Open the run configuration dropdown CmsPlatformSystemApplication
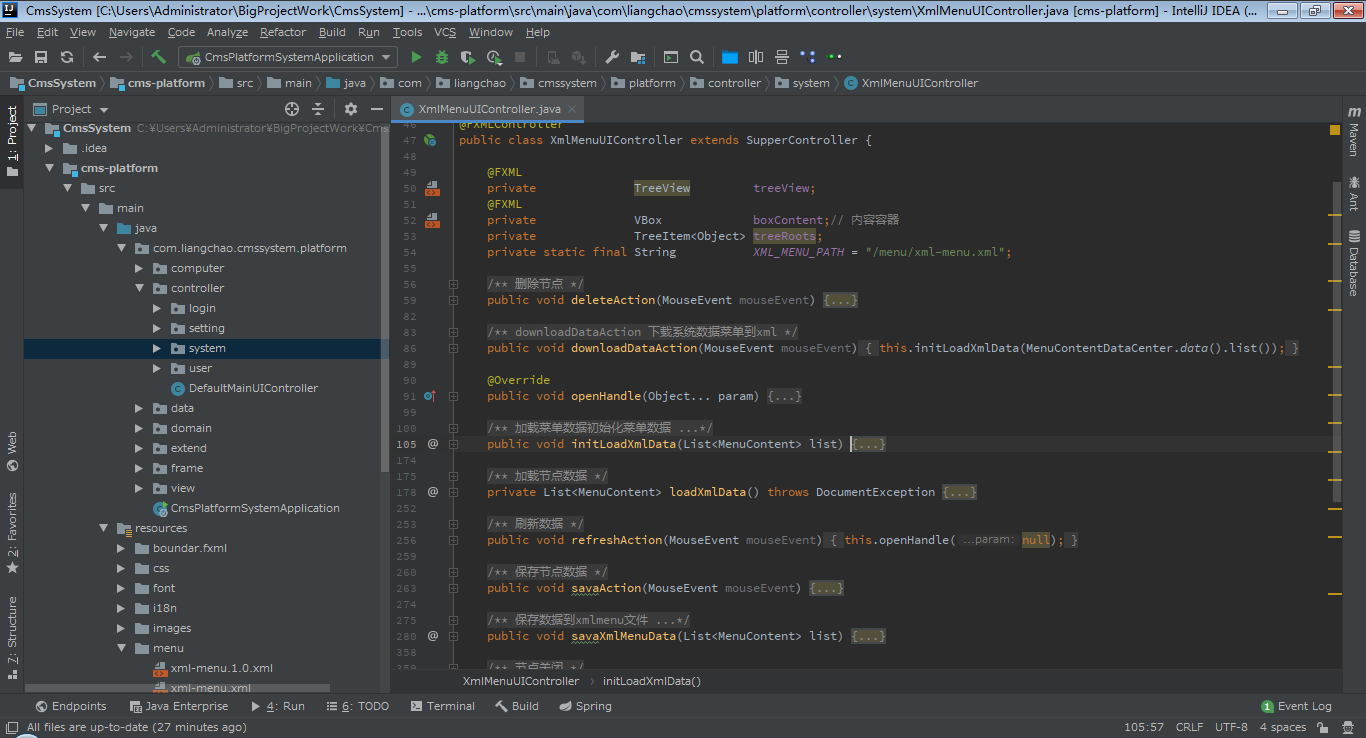 (287, 57)
